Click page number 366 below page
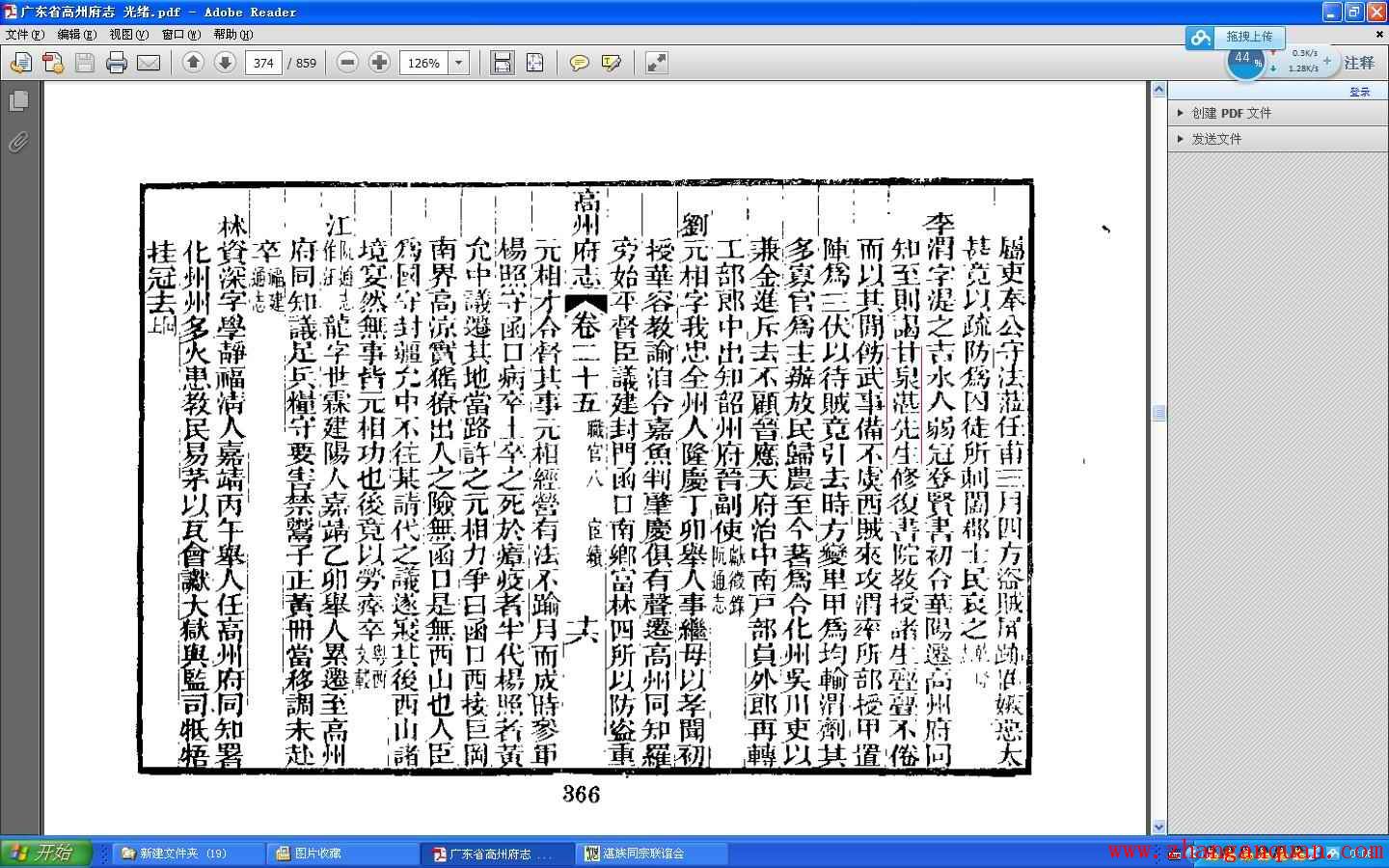 pos(581,794)
